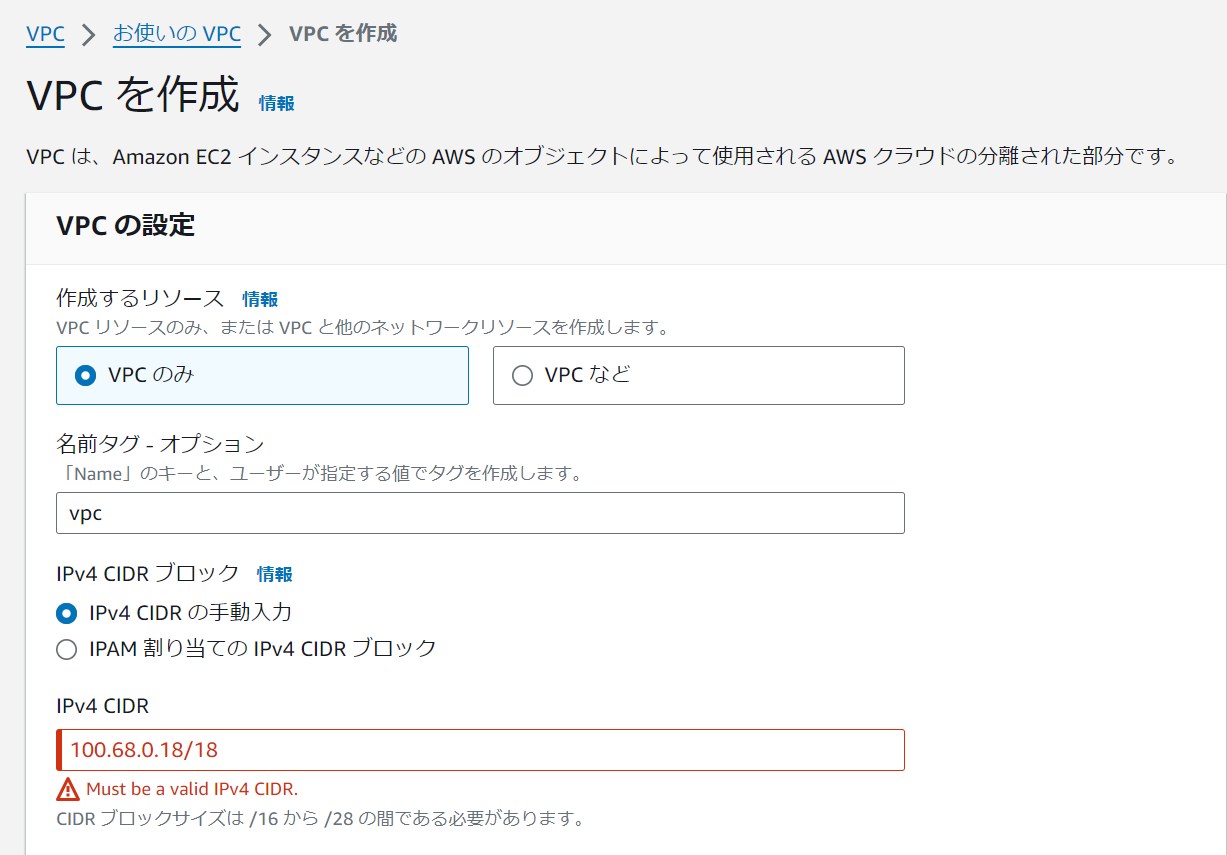Open the 情報 link beside IPv4 CIDR ブロック
The width and height of the screenshot is (1227, 855).
(273, 574)
